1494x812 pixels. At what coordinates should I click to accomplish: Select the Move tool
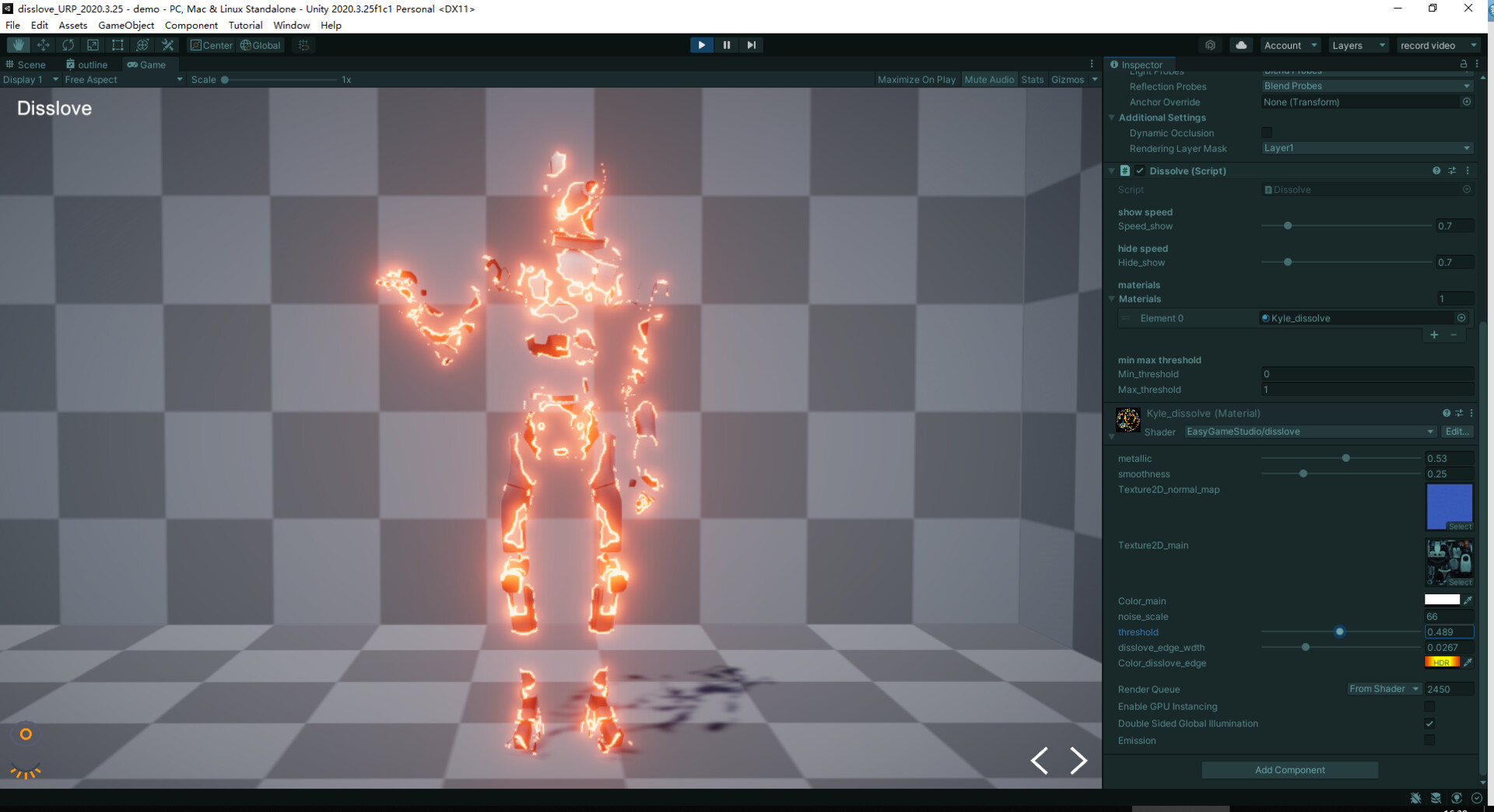point(43,44)
